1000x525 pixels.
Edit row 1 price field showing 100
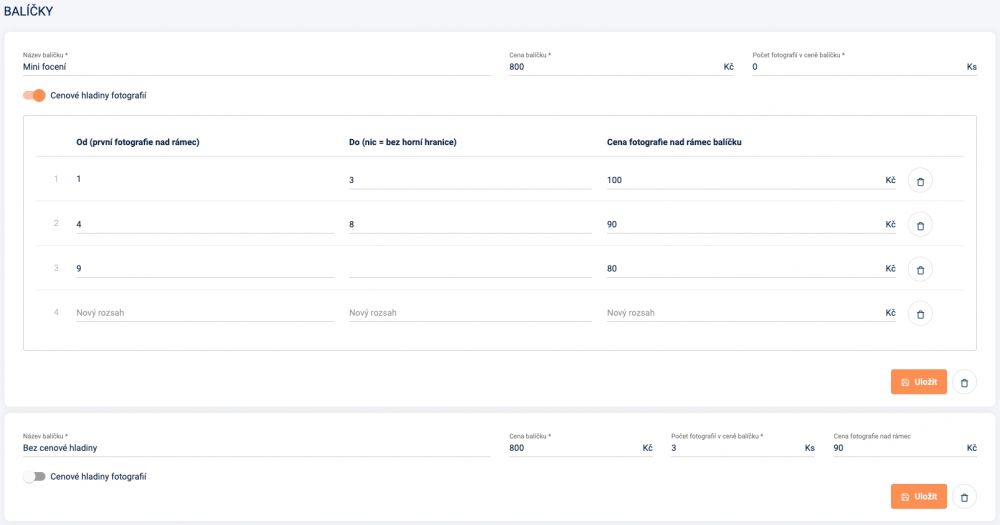click(x=751, y=180)
